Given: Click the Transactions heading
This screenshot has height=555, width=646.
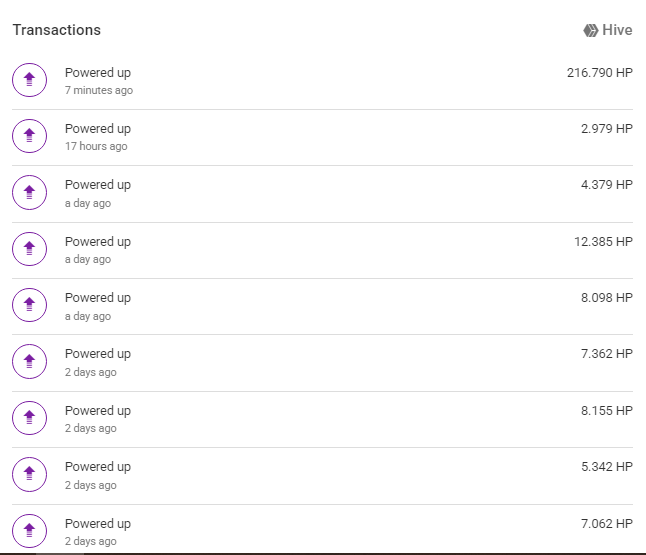Looking at the screenshot, I should (57, 30).
